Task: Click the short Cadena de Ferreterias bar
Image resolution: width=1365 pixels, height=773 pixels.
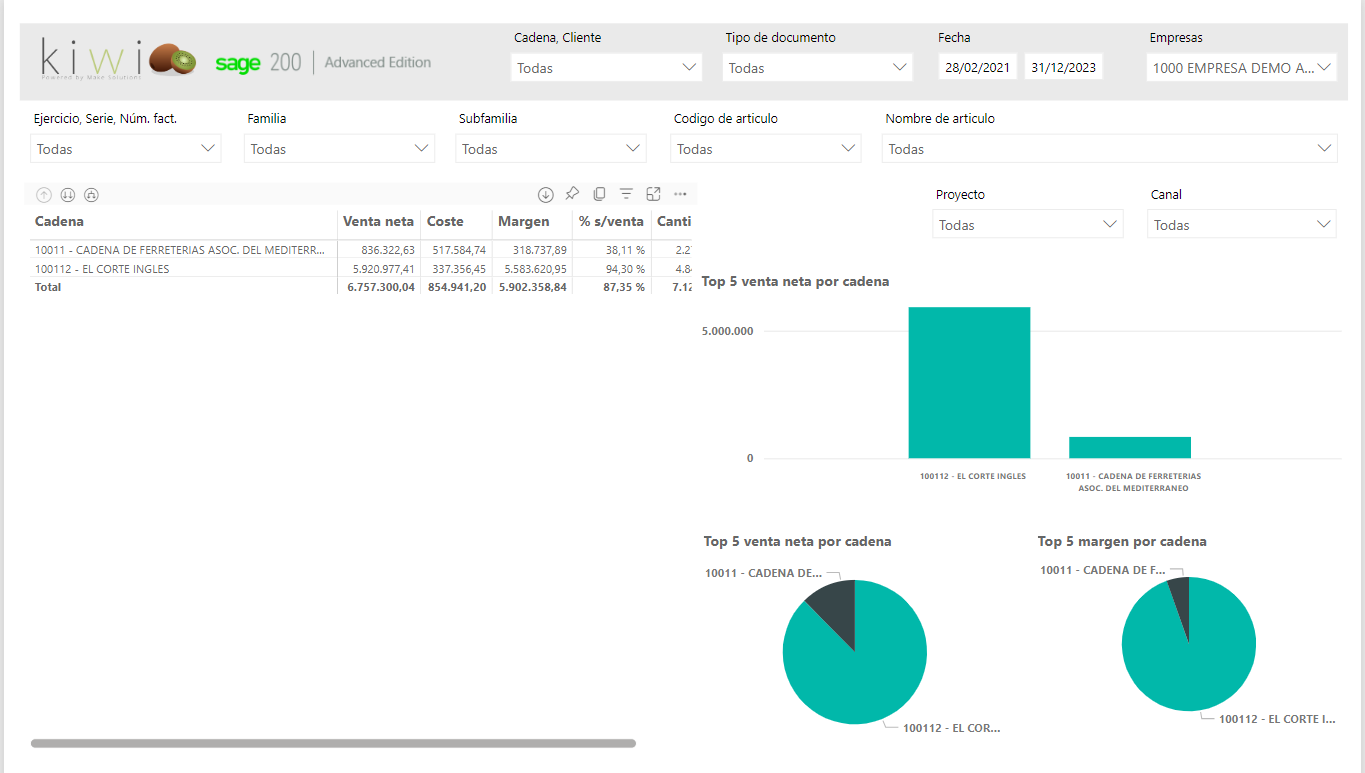Action: coord(1130,447)
